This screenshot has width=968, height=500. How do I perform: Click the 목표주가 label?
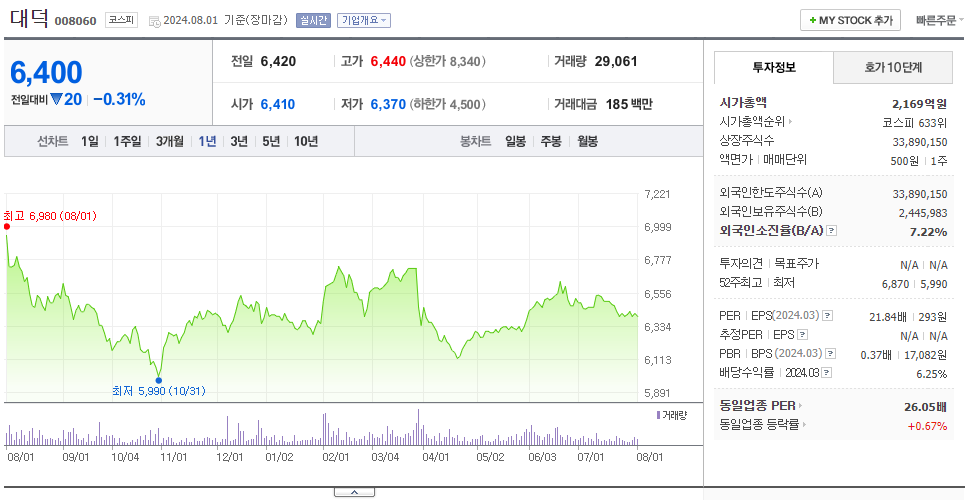pyautogui.click(x=797, y=264)
